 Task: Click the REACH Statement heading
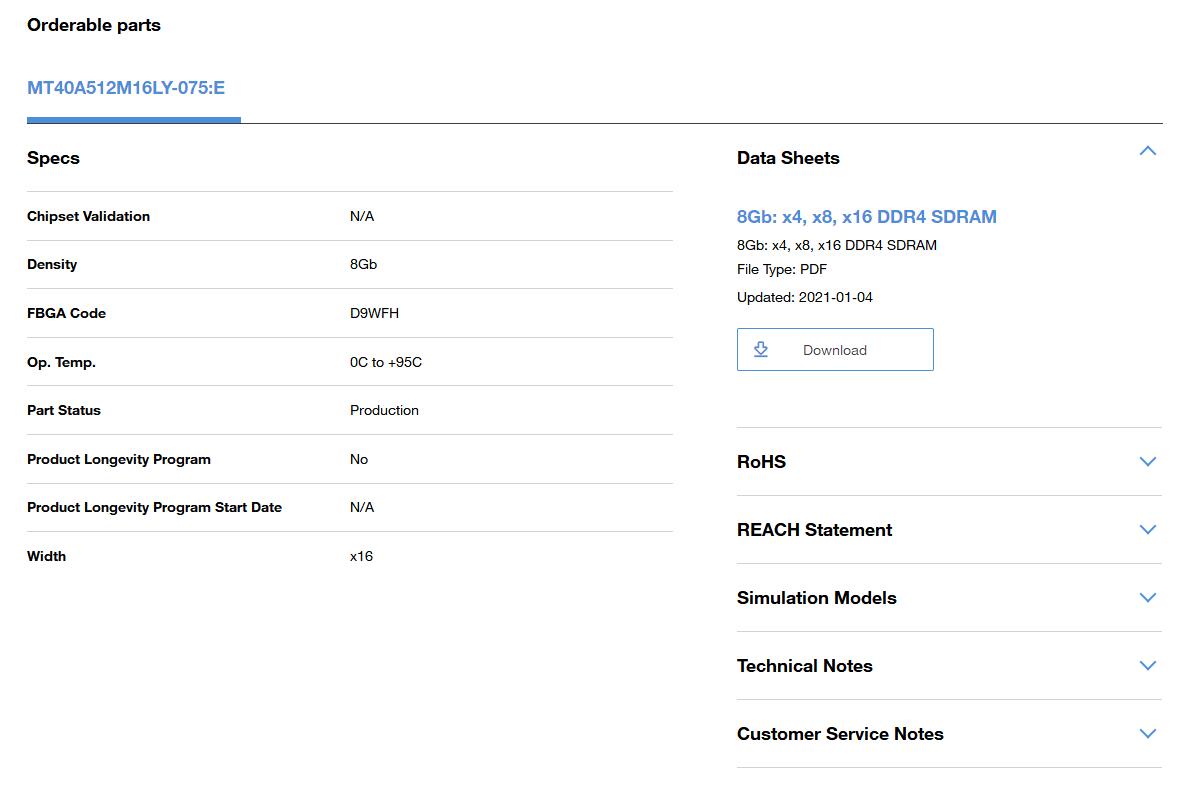pyautogui.click(x=814, y=530)
